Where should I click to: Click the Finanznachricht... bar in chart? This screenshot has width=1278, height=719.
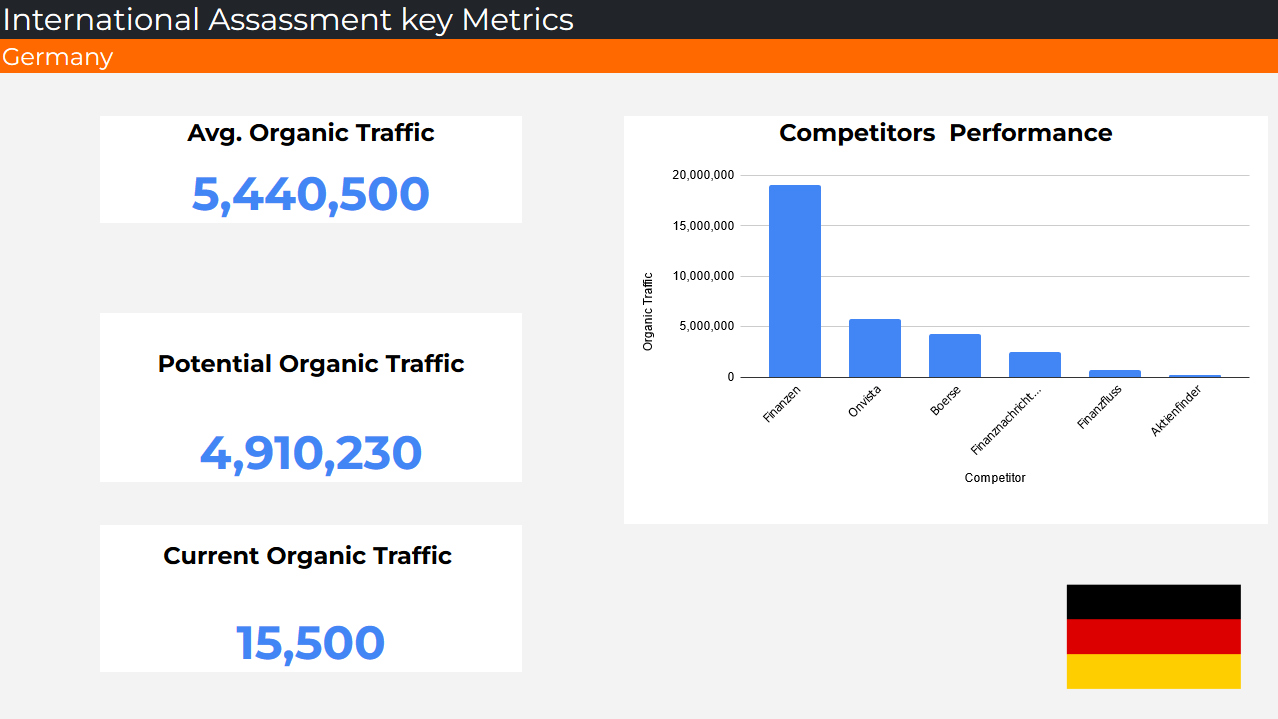point(1034,365)
